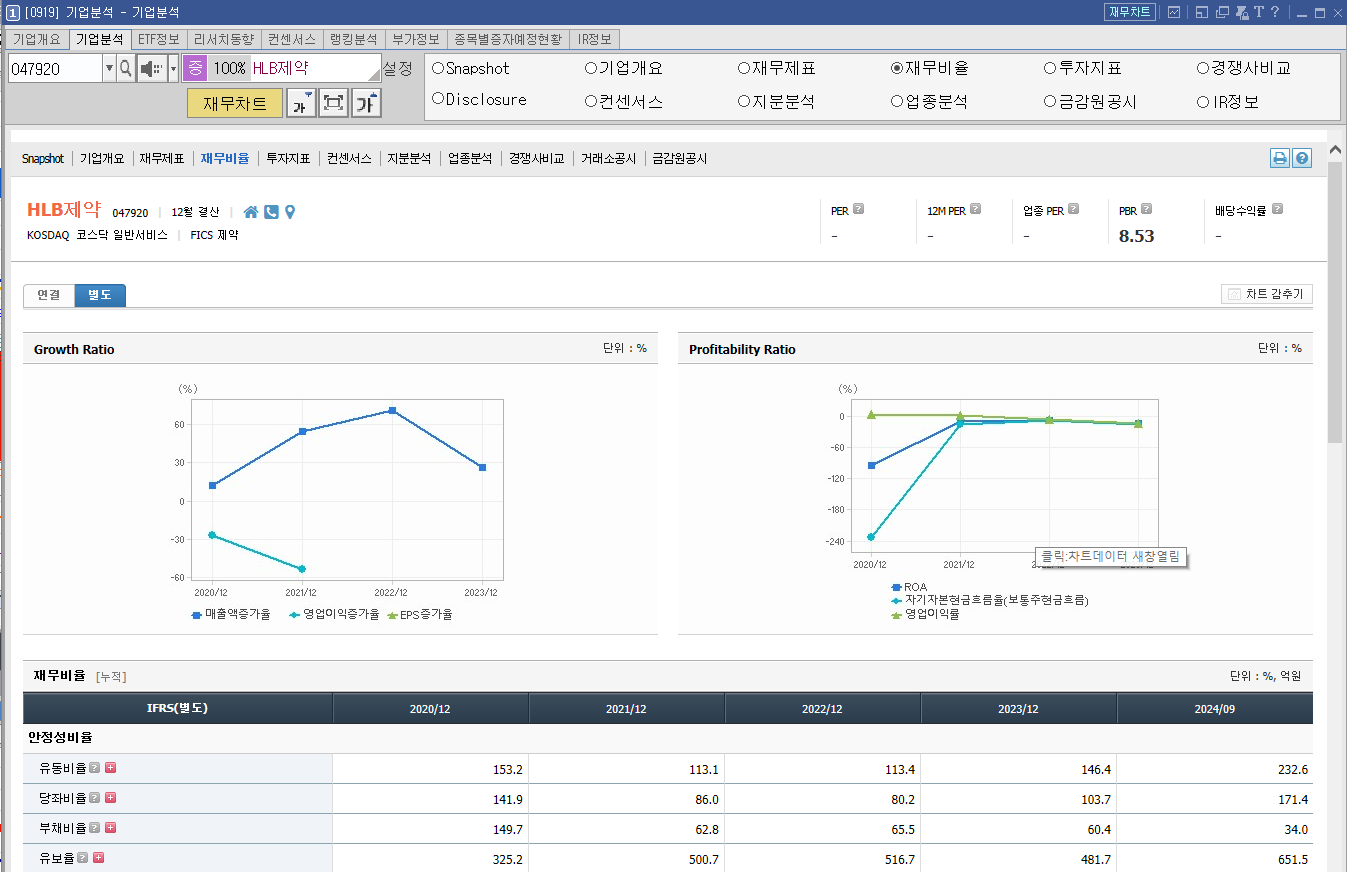Select 별도 separate tab
This screenshot has width=1347, height=872.
click(100, 295)
